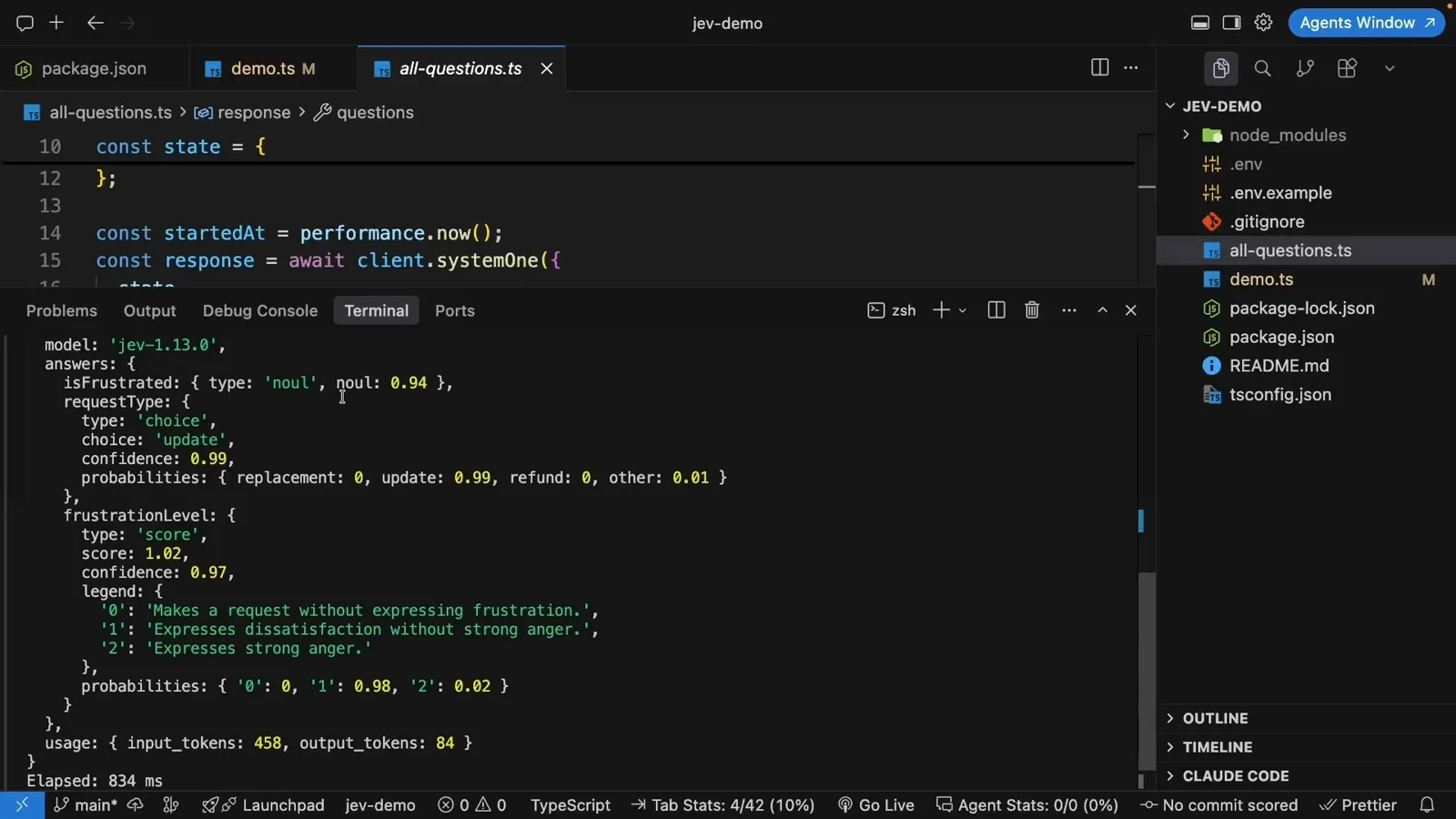The image size is (1456, 819).
Task: Open the Agents Window button
Action: coord(1367,23)
